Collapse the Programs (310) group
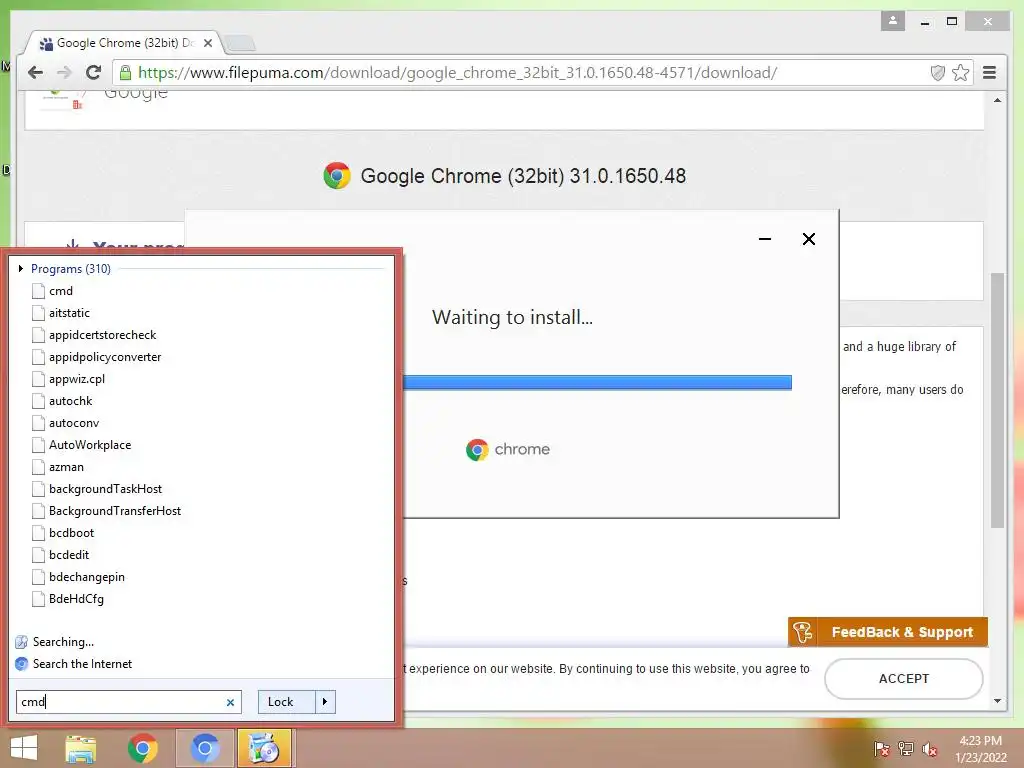Viewport: 1024px width, 768px height. coord(21,268)
